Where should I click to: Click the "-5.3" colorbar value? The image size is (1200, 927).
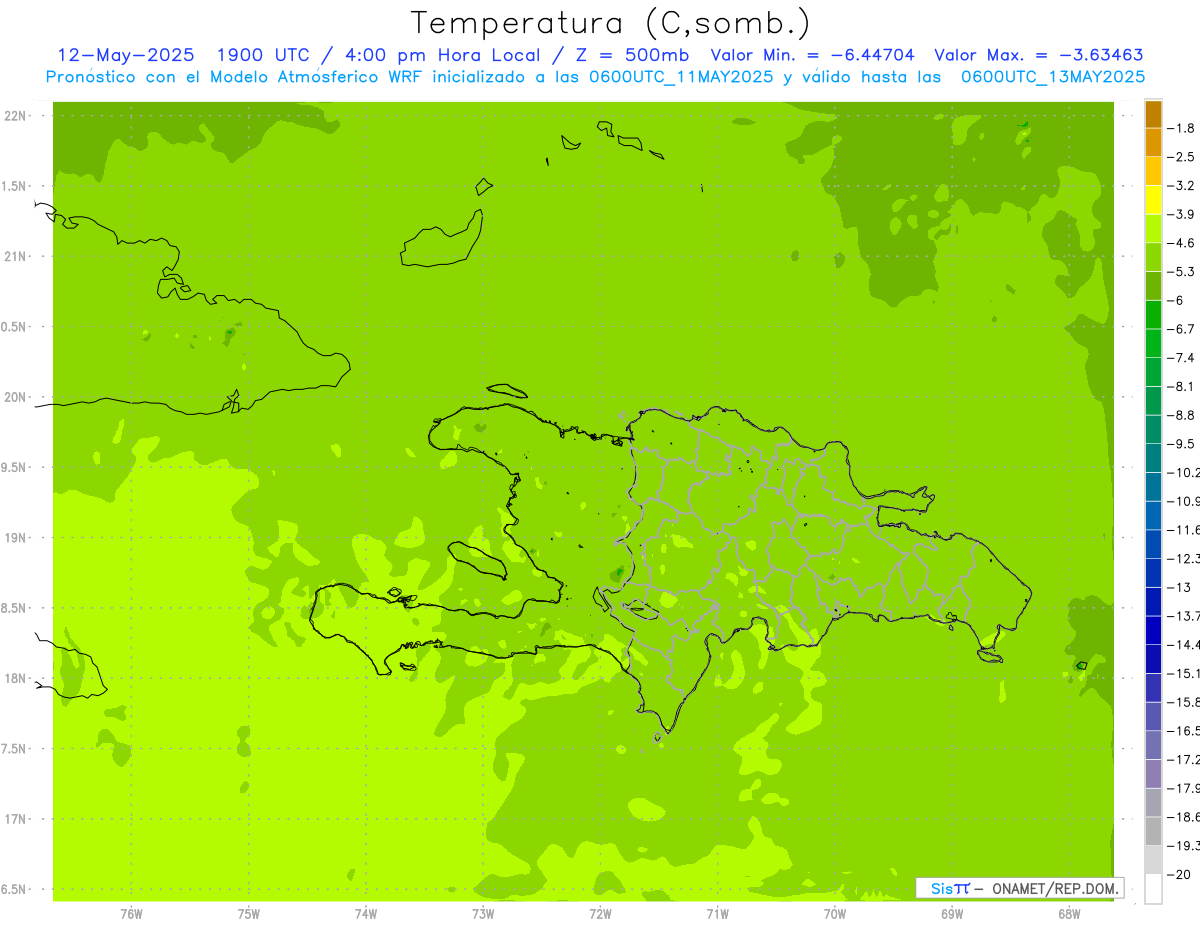coord(1180,272)
